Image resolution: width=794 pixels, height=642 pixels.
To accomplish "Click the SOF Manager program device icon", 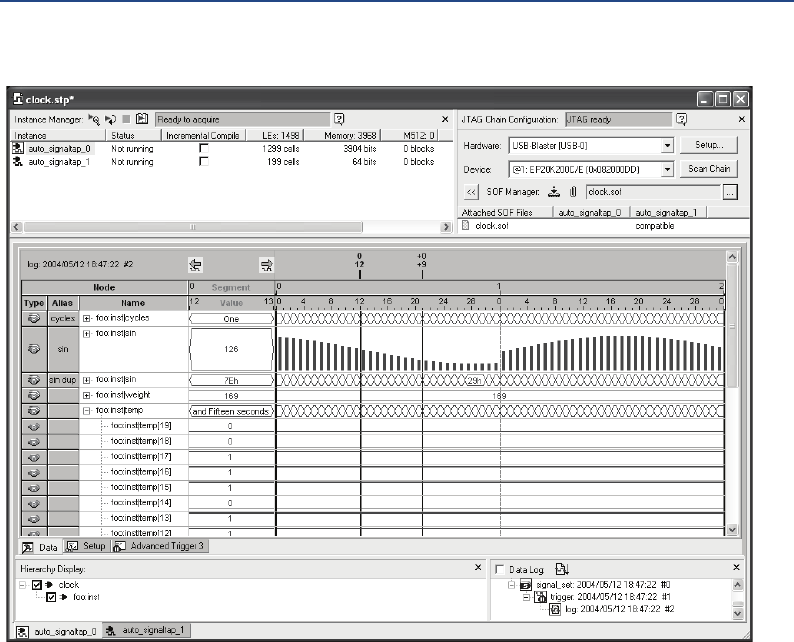I will pos(553,192).
